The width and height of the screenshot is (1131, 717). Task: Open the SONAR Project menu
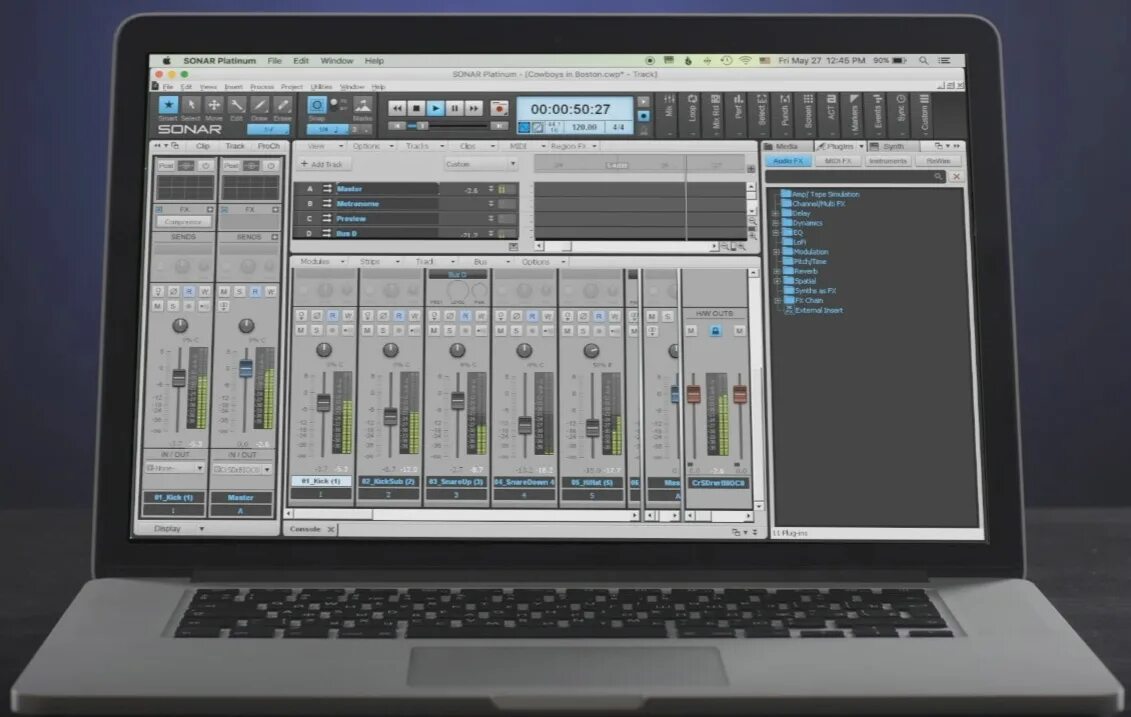tap(292, 87)
